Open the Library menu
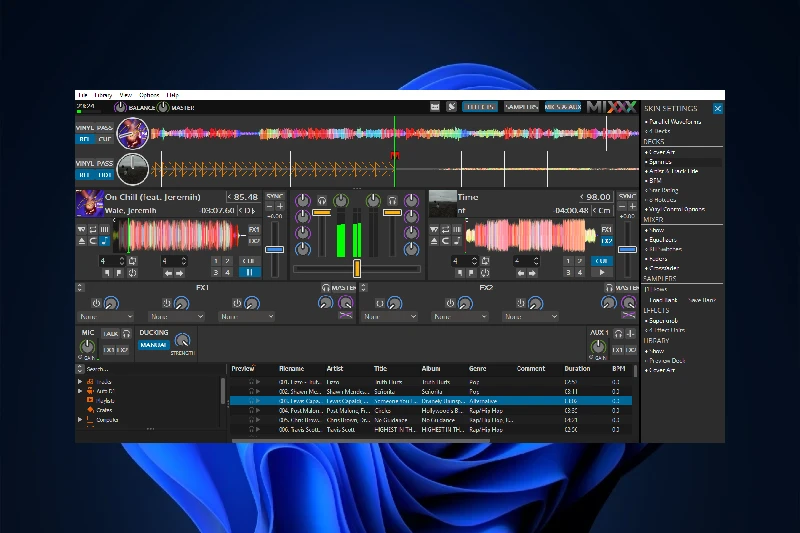 point(104,95)
